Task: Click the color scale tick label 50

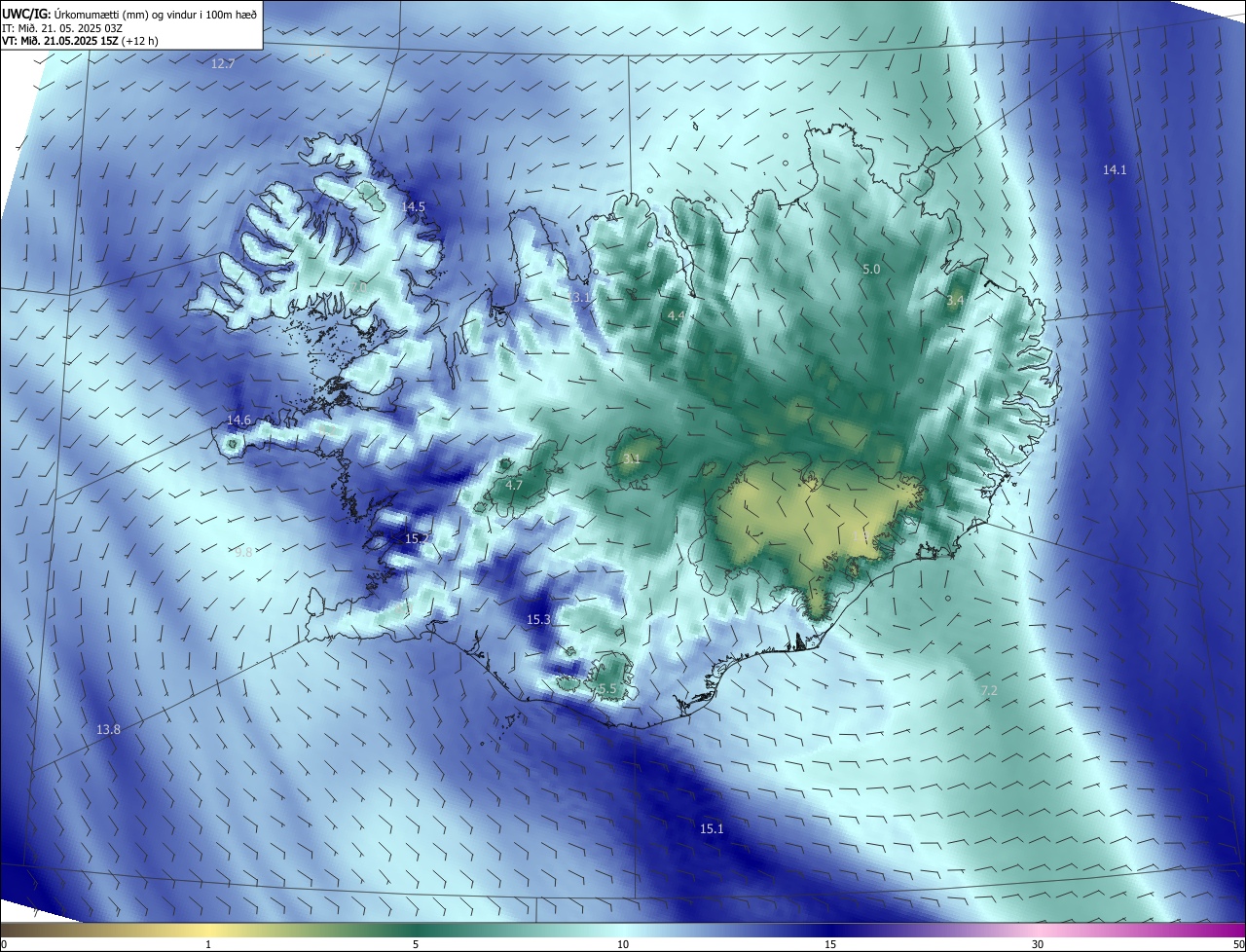Action: pyautogui.click(x=1238, y=945)
